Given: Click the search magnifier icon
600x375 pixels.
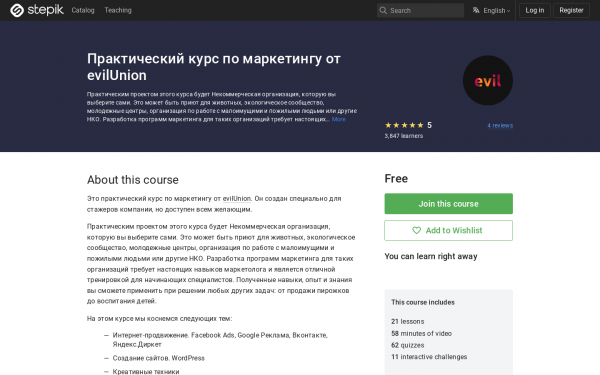Looking at the screenshot, I should click(x=383, y=10).
